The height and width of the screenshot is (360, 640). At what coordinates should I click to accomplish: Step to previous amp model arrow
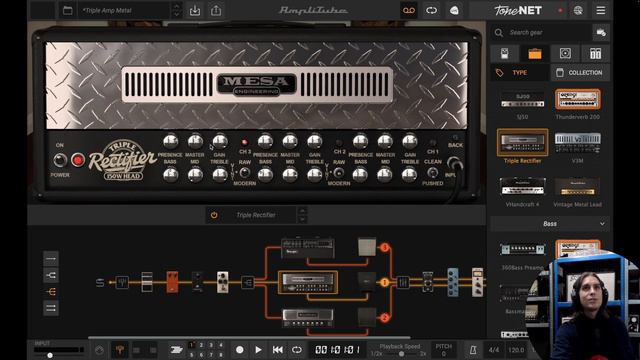coord(302,211)
